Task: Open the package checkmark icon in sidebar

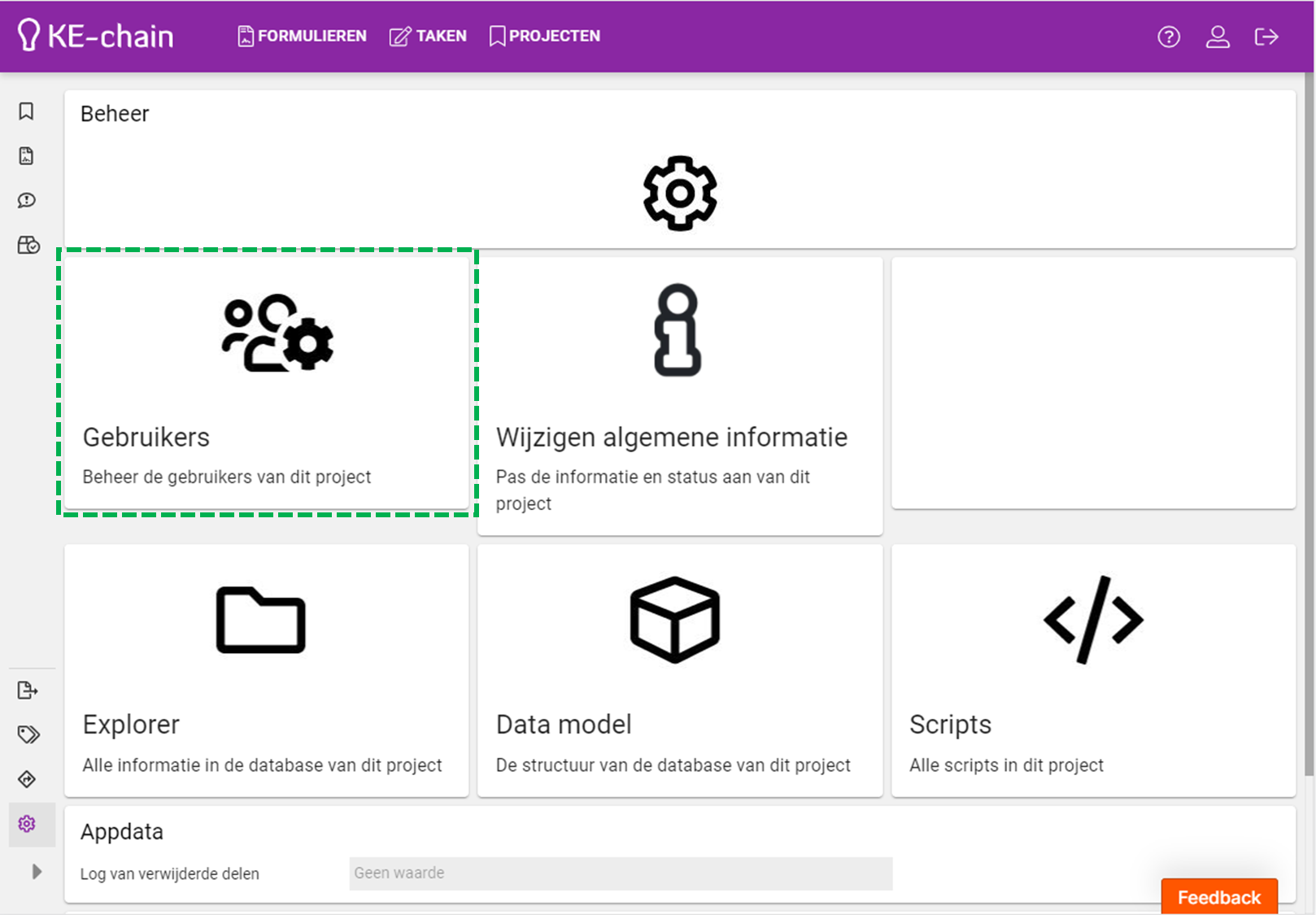Action: tap(28, 245)
